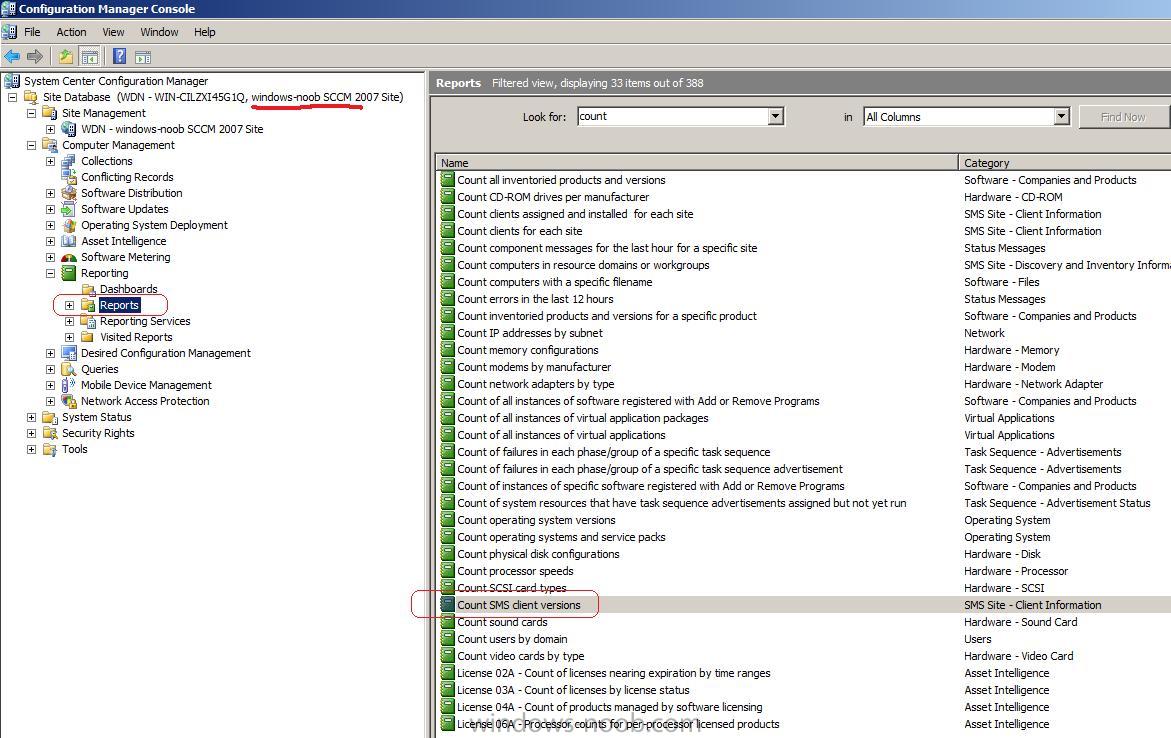
Task: Open the Help menu
Action: tap(205, 32)
